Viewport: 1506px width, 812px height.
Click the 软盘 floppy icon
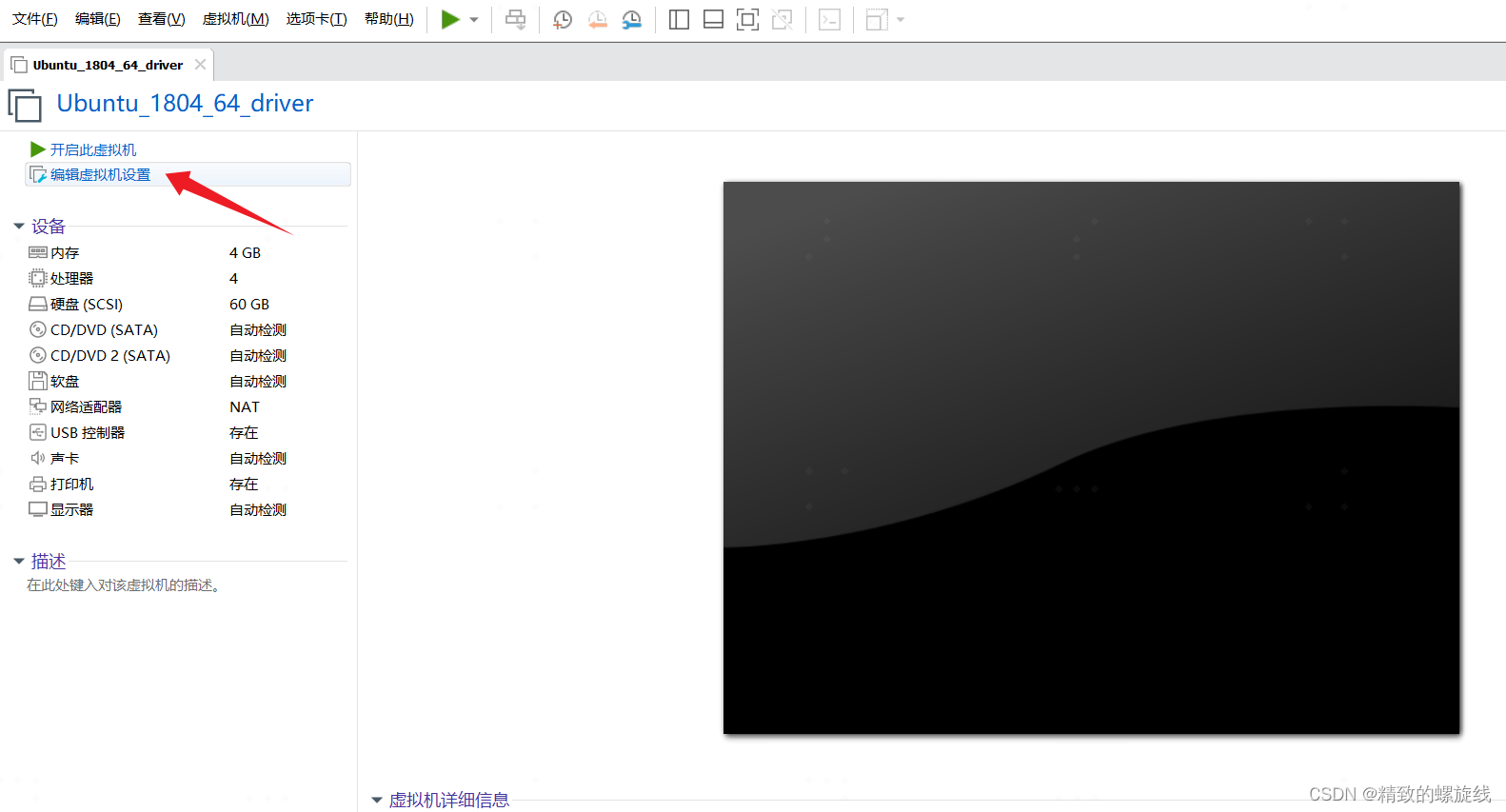point(38,381)
